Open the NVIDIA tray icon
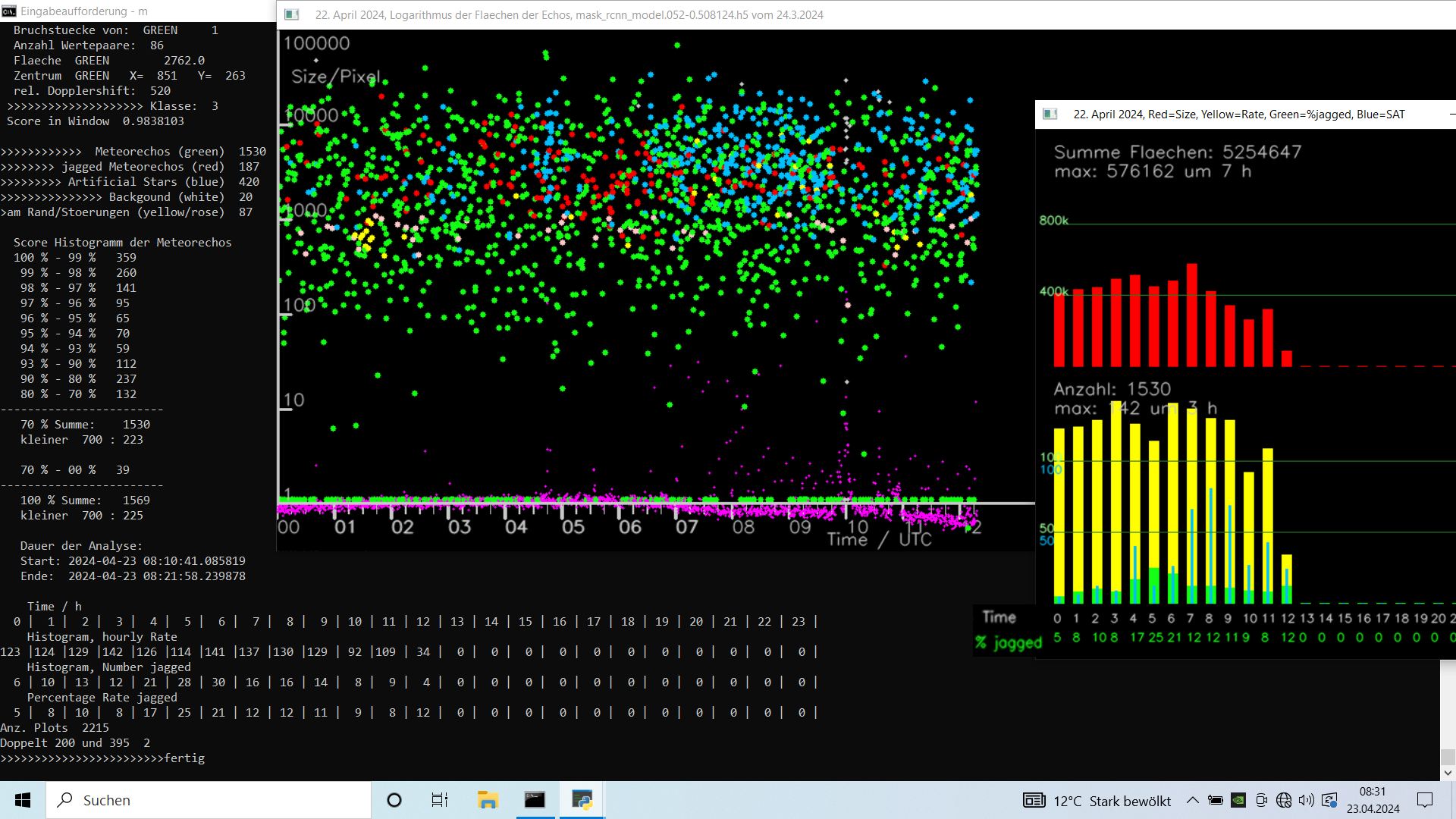 pyautogui.click(x=1238, y=800)
